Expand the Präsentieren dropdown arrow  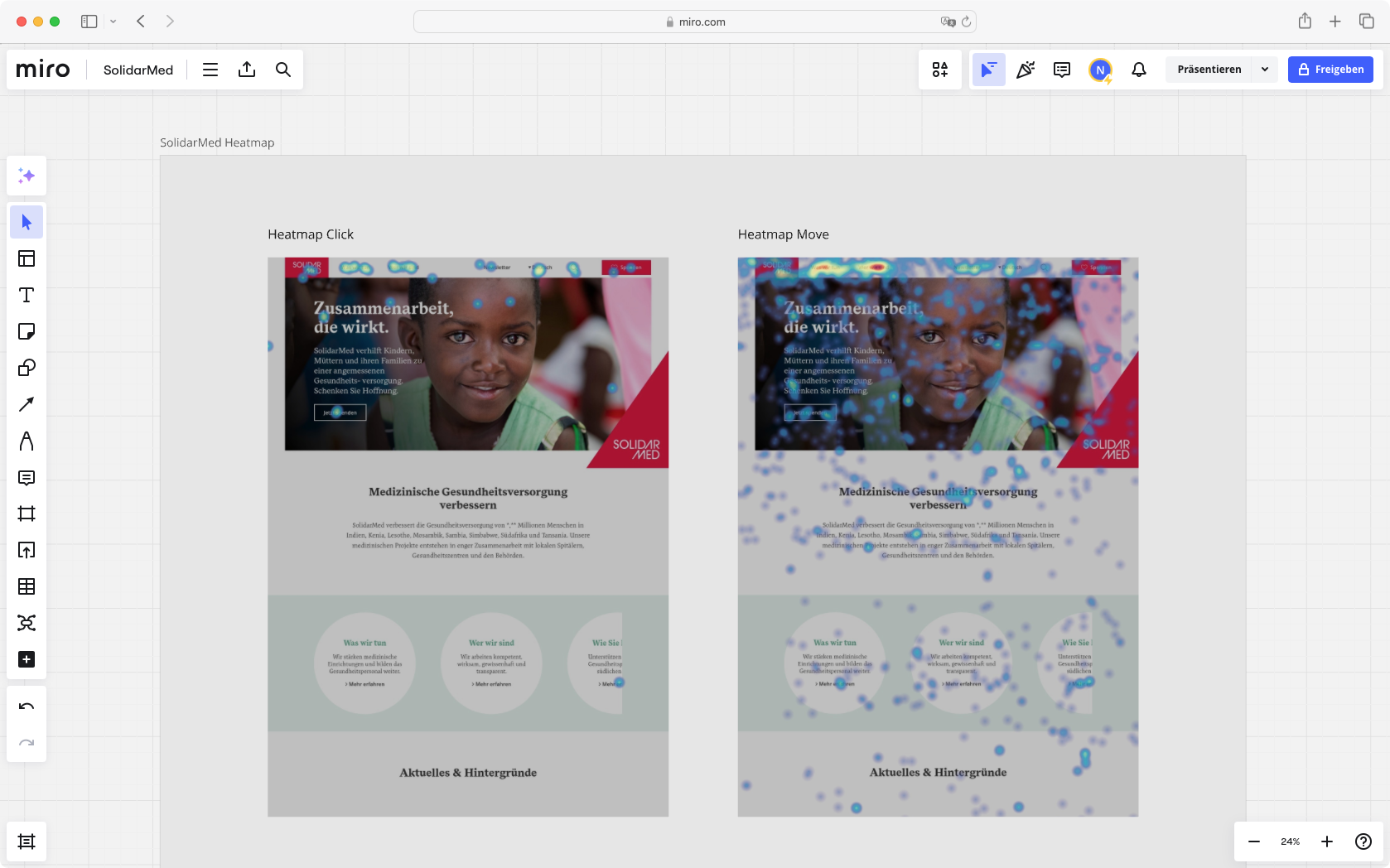(1265, 70)
